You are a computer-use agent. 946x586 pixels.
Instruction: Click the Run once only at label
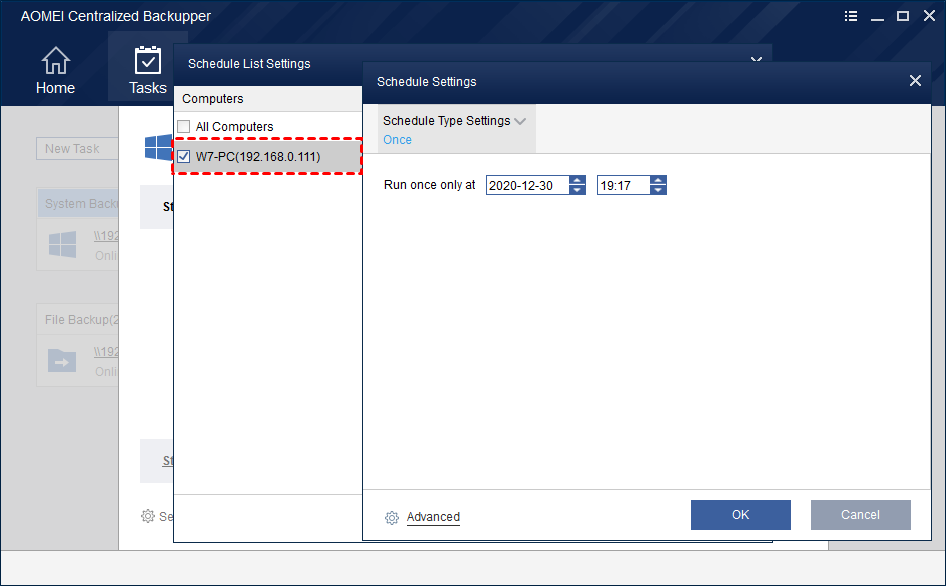(x=430, y=185)
